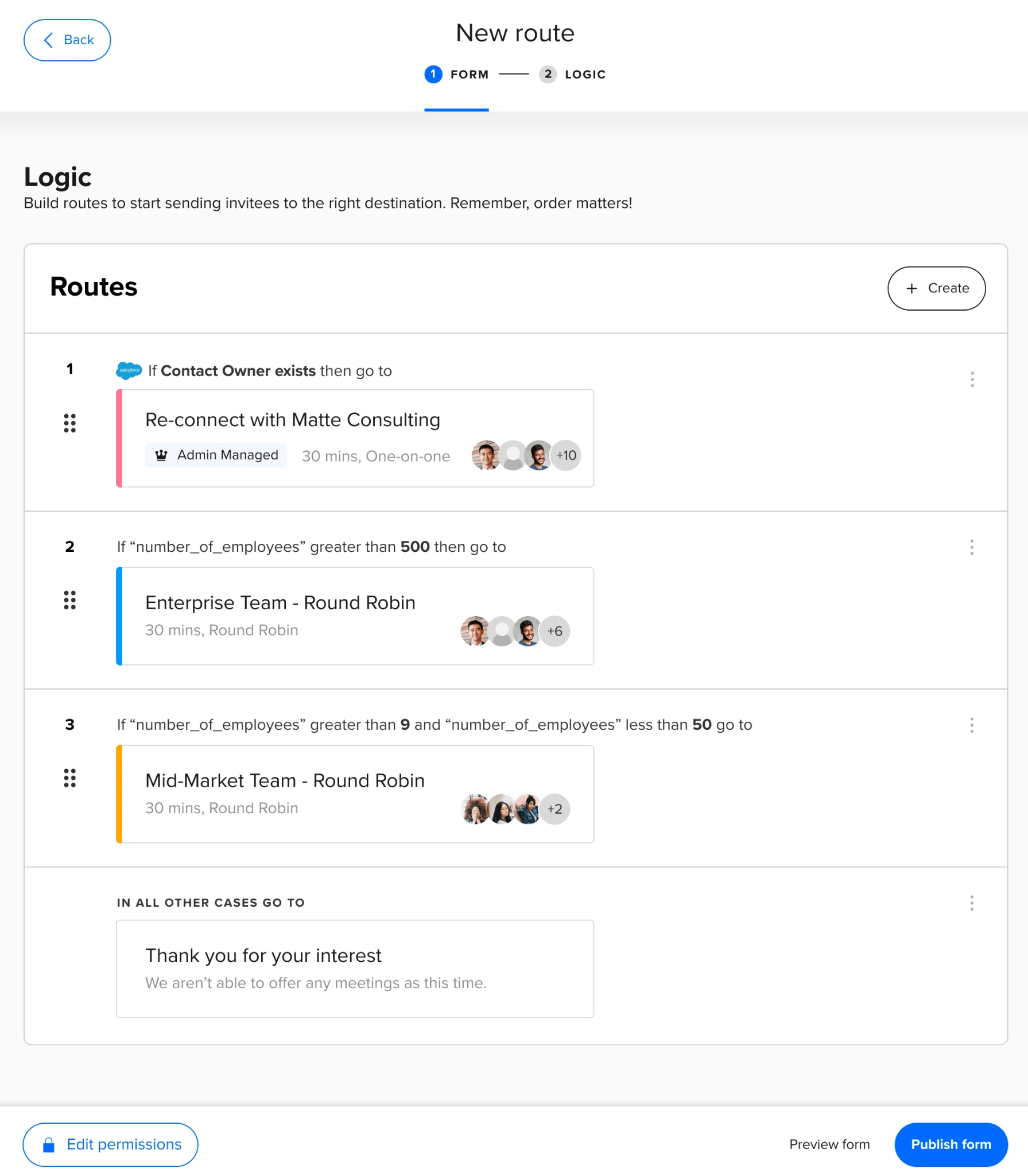Open the three-dot menu for route 3
1028x1176 pixels.
tap(971, 725)
